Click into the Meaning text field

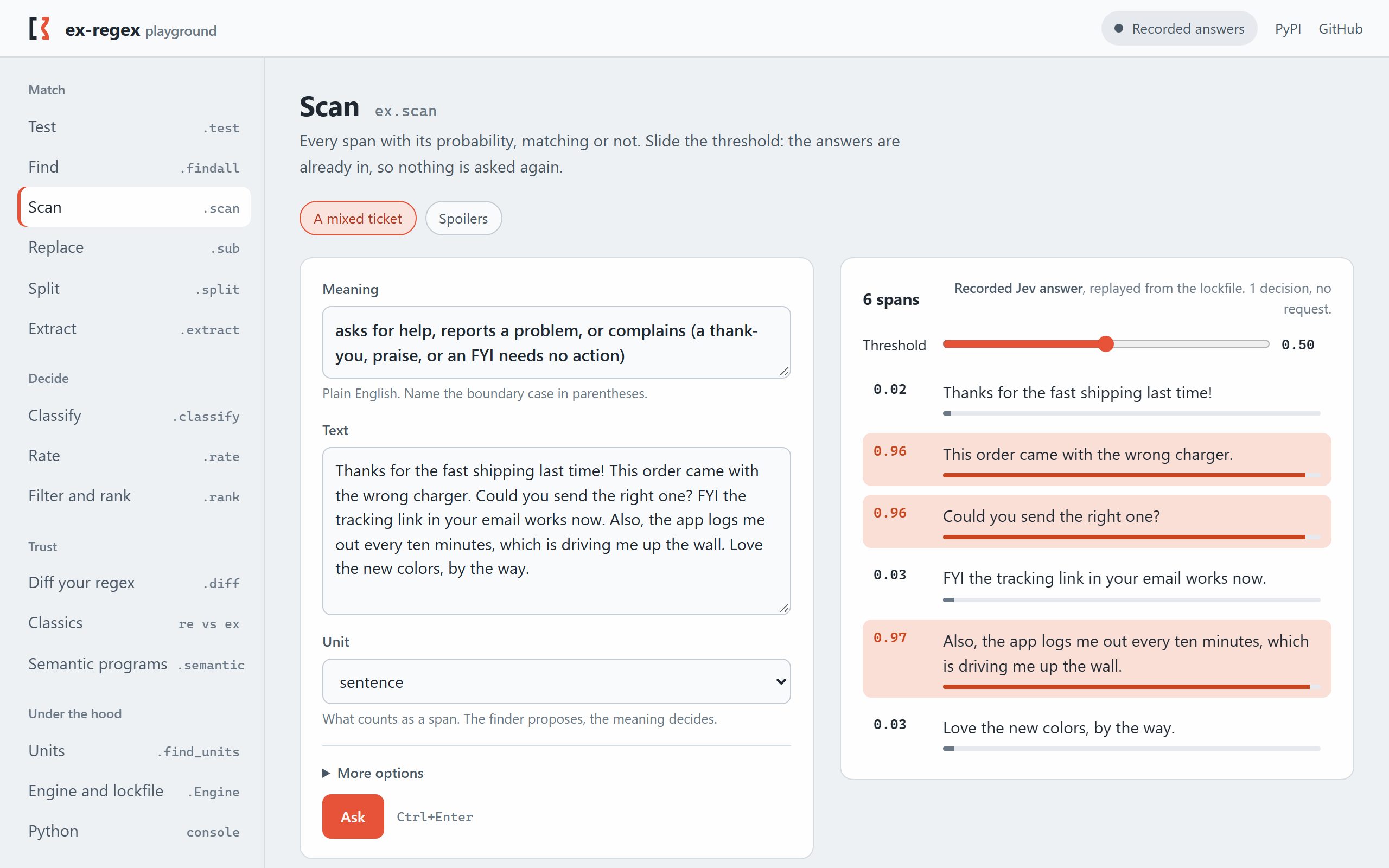pos(556,342)
